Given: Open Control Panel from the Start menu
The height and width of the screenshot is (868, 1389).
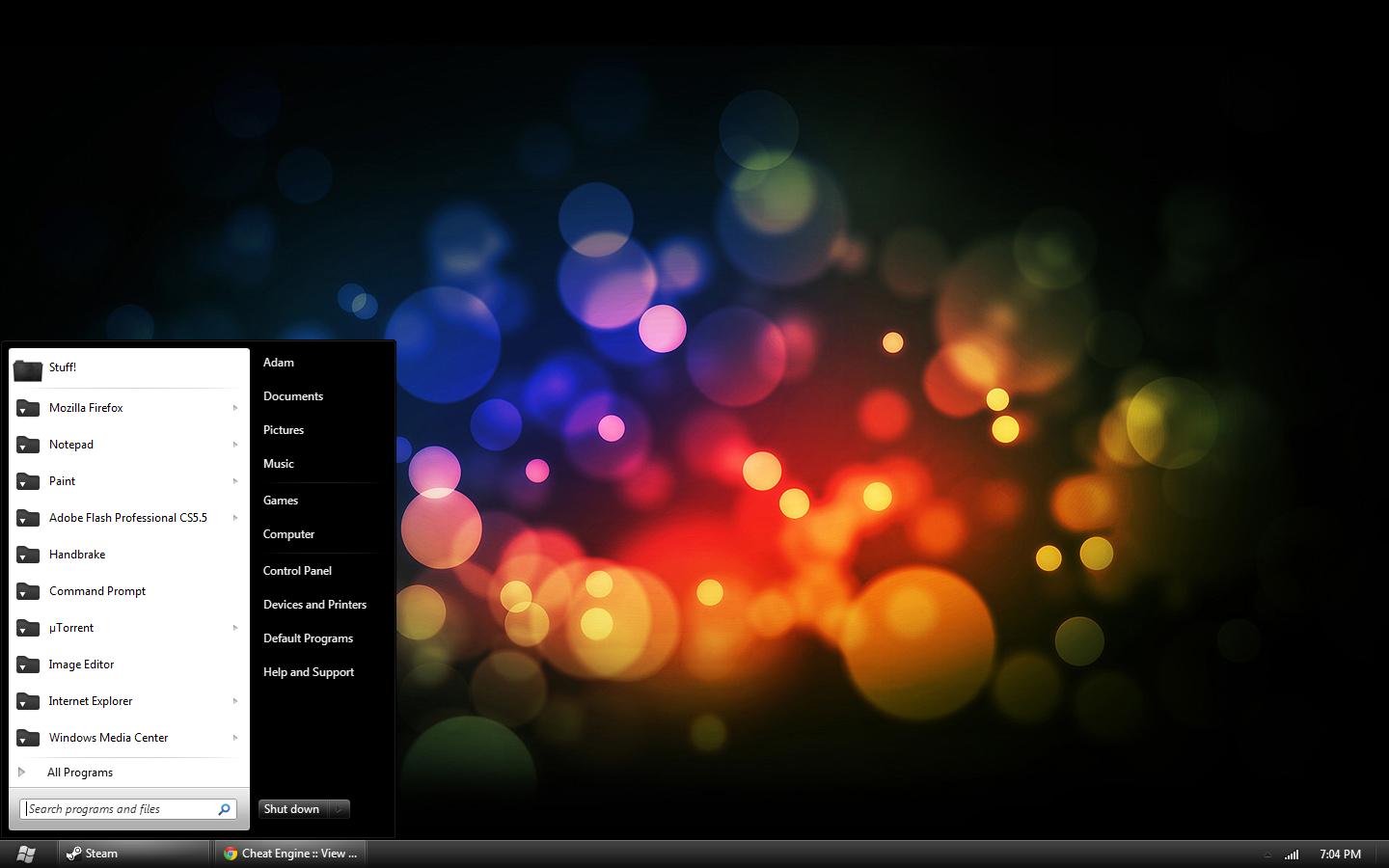Looking at the screenshot, I should (x=297, y=571).
